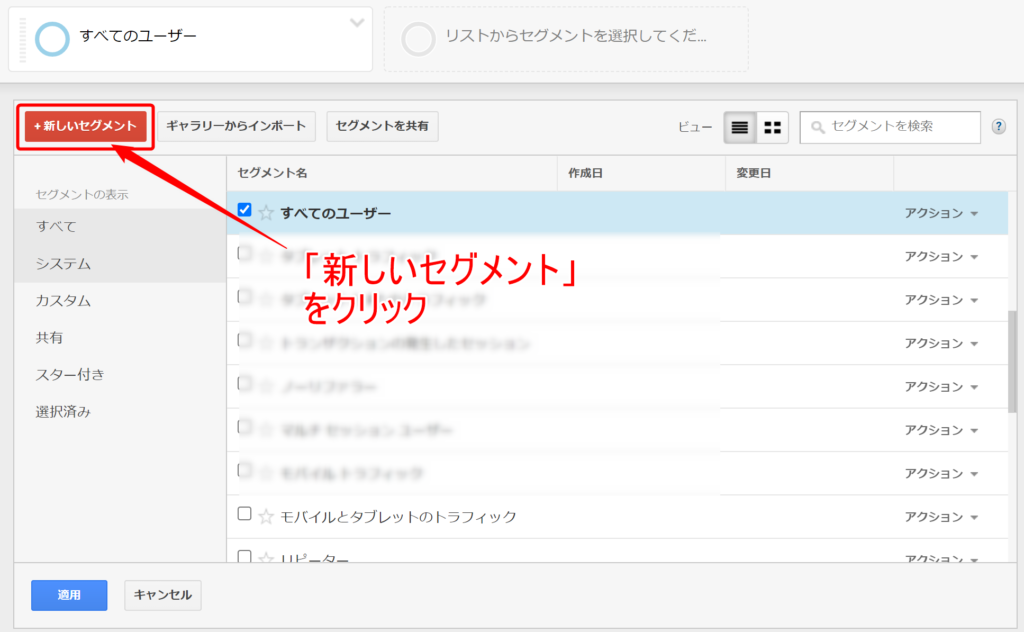
Task: Select スター付き in the segment sidebar
Action: click(70, 375)
